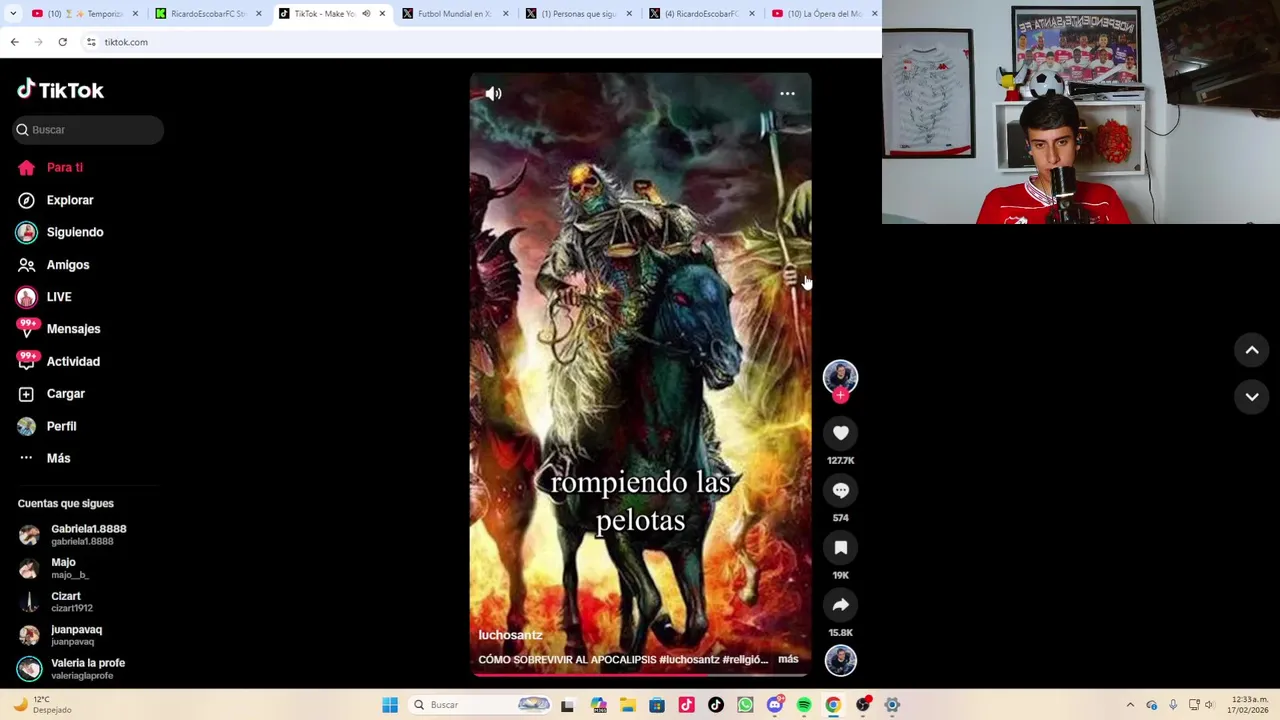Open TikTok app from the taskbar

(716, 705)
